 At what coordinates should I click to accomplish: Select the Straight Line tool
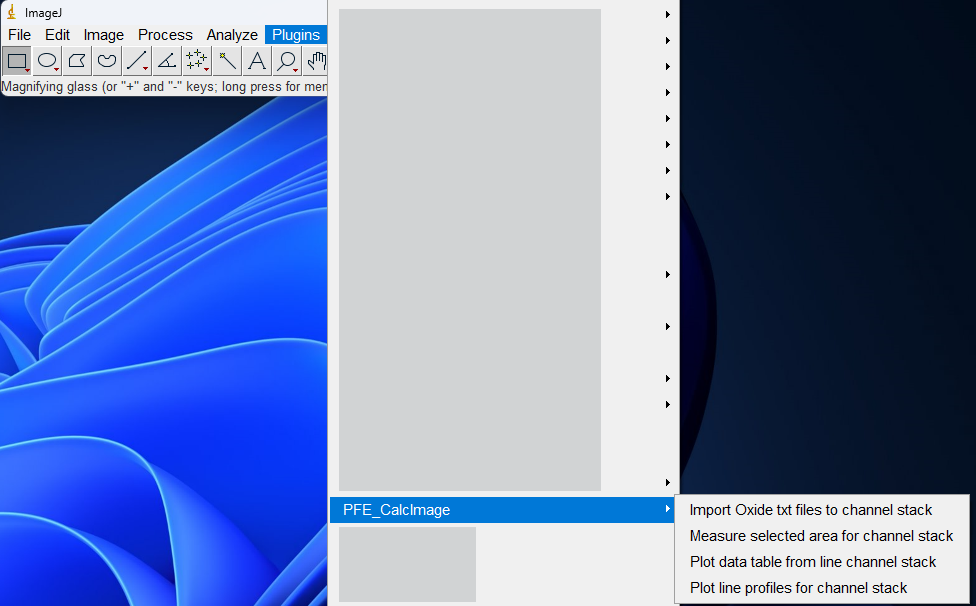click(x=137, y=61)
